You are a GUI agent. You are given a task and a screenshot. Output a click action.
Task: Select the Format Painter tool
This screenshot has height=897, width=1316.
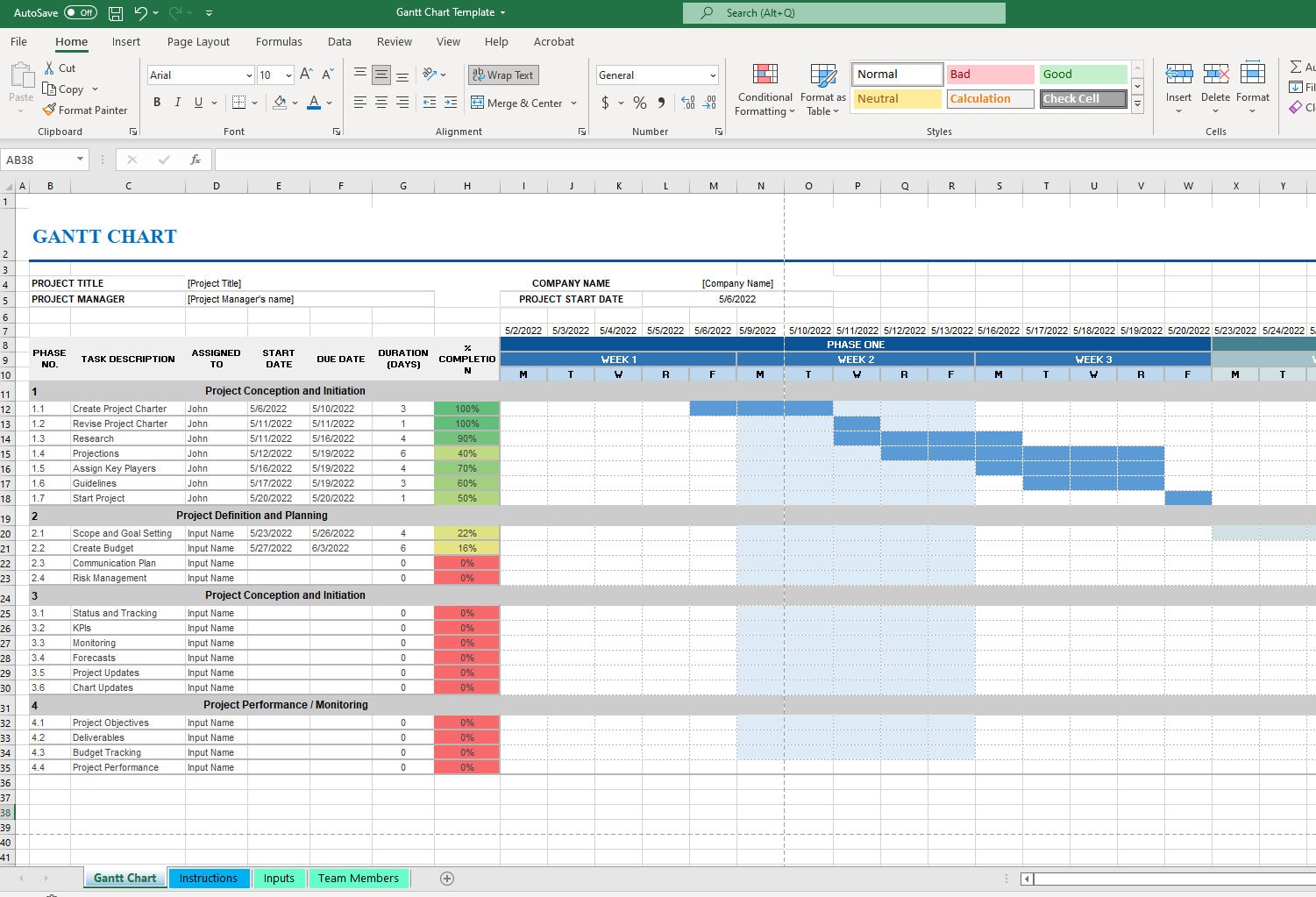[85, 110]
